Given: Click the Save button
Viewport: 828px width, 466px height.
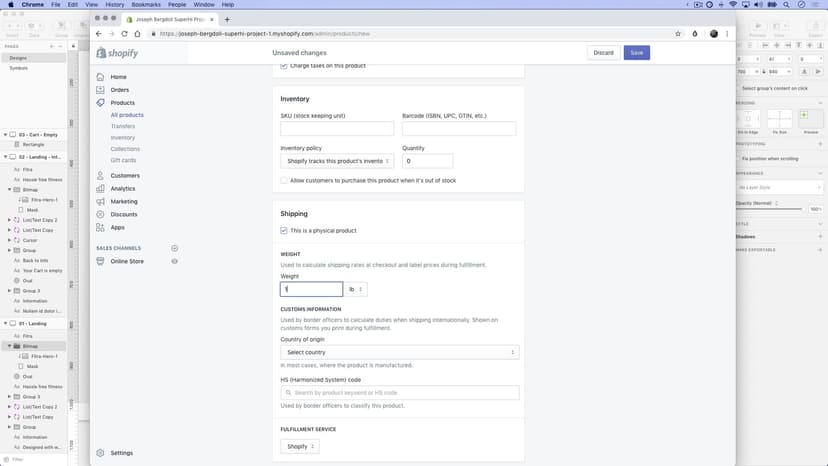Looking at the screenshot, I should pyautogui.click(x=636, y=53).
